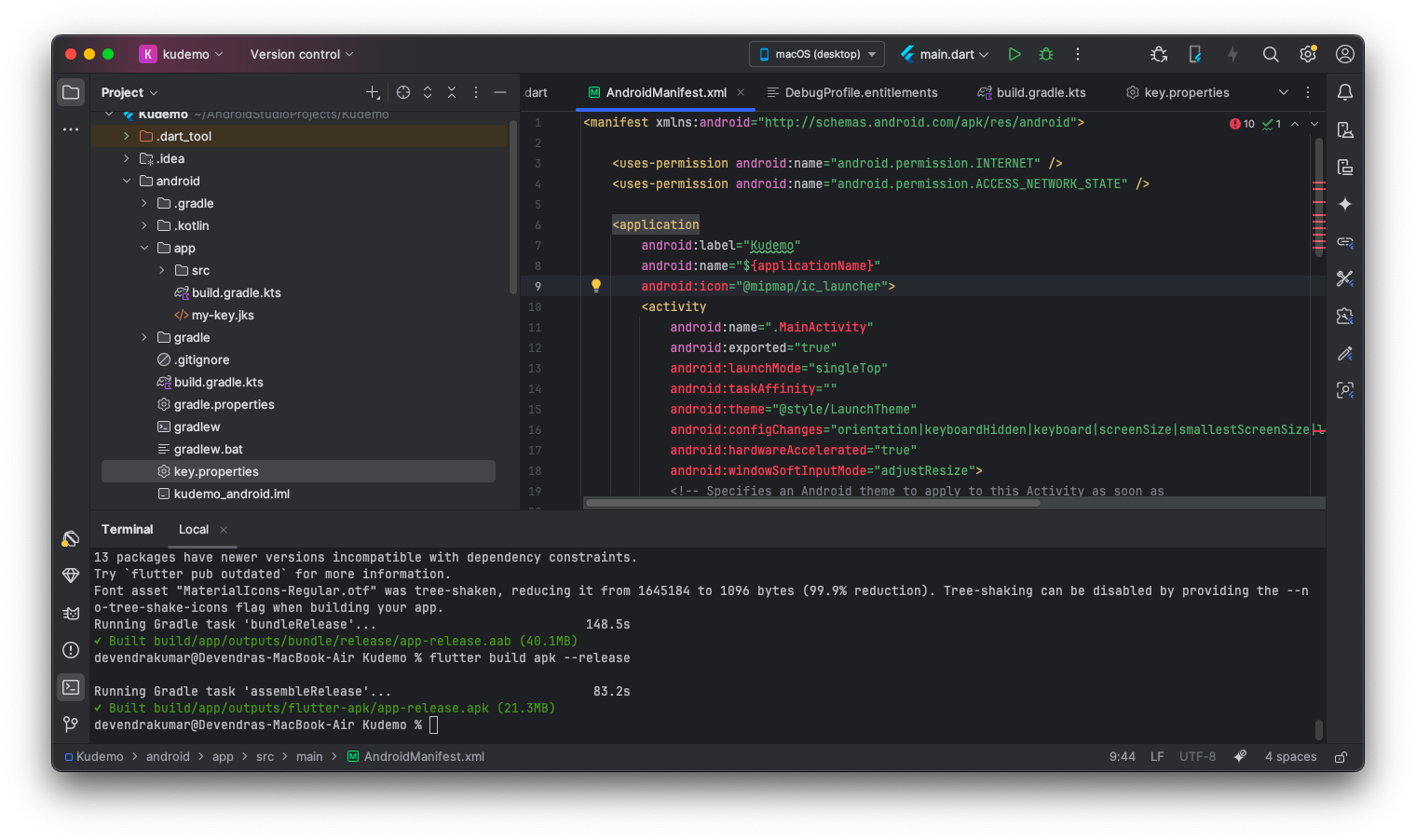Open the Running Devices icon
Viewport: 1416px width, 840px height.
[x=1345, y=167]
